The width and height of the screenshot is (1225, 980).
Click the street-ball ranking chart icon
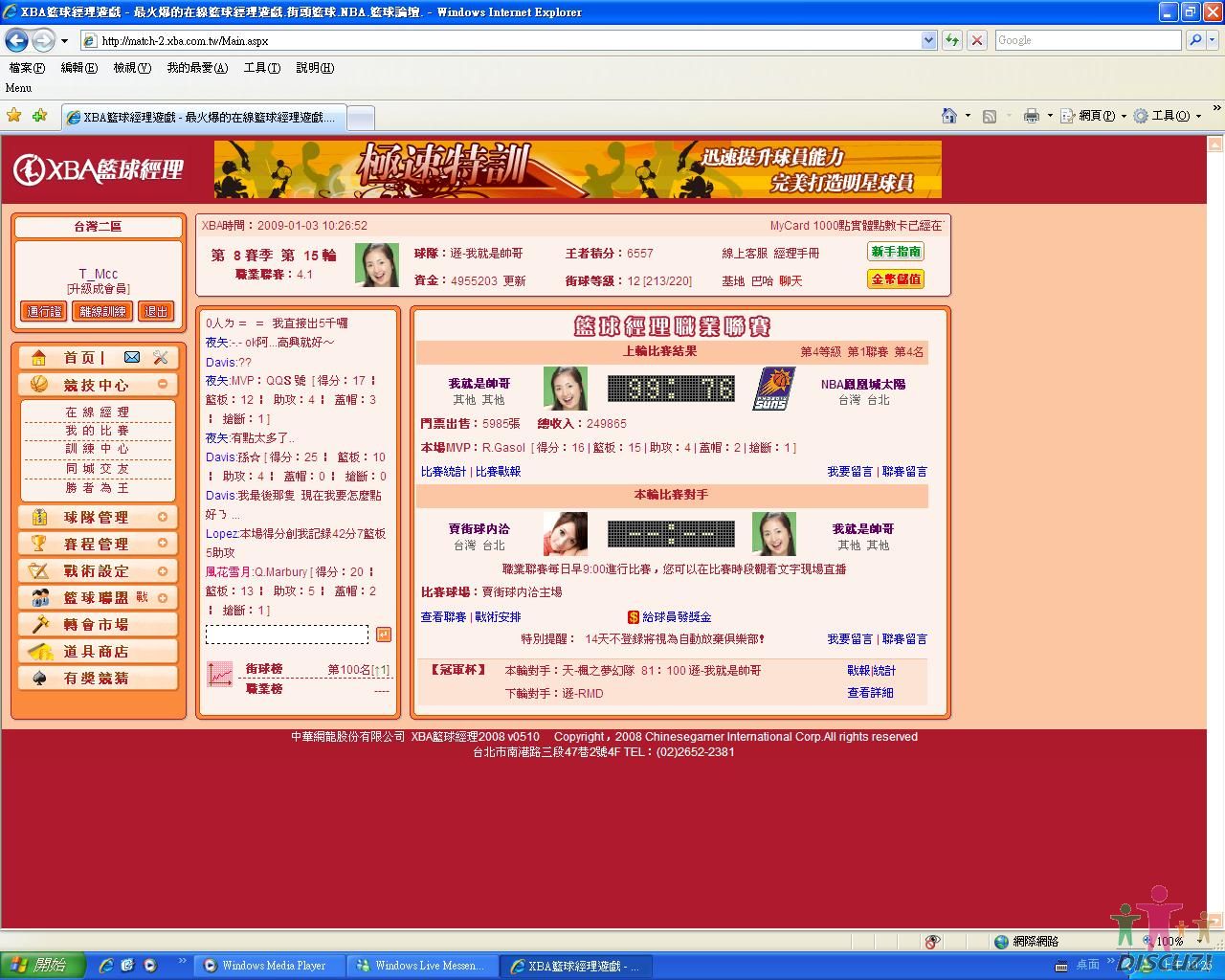tap(220, 674)
